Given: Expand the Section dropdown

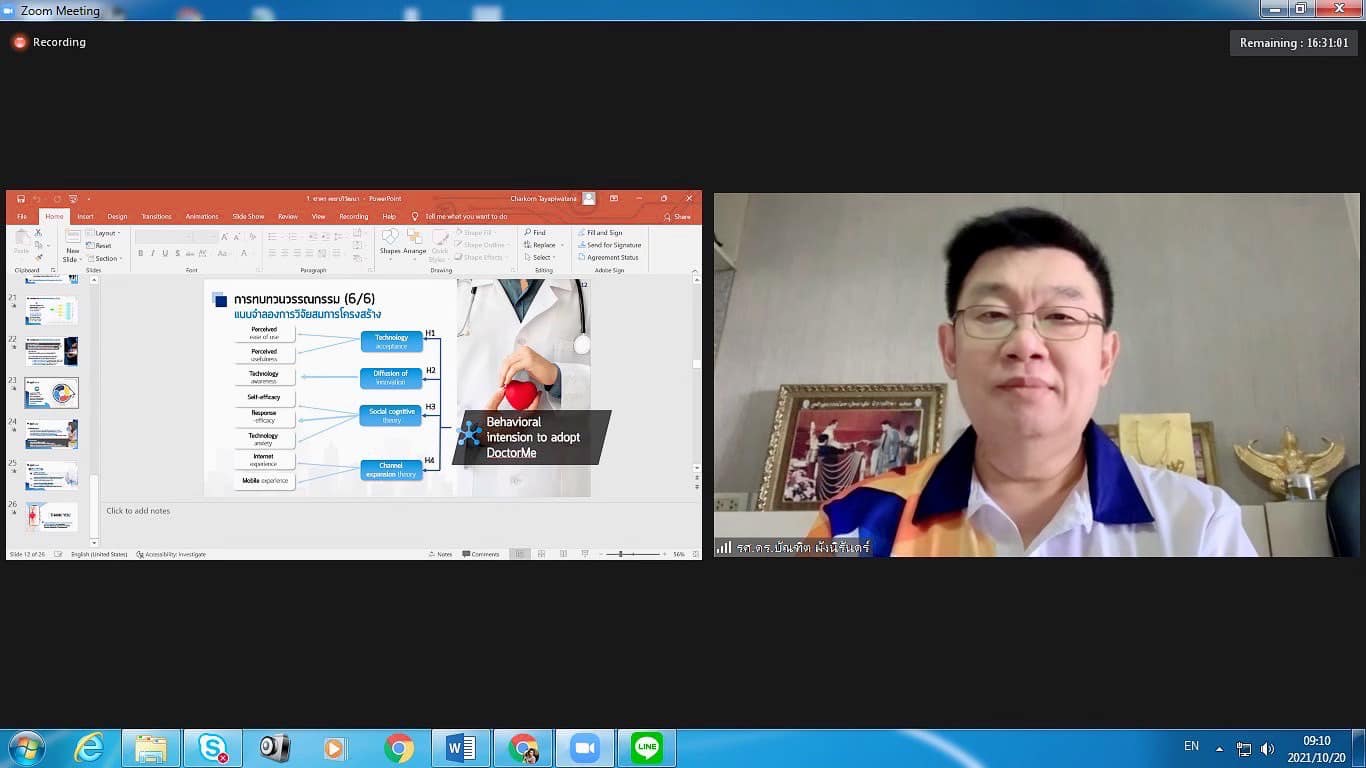Looking at the screenshot, I should click(x=106, y=258).
